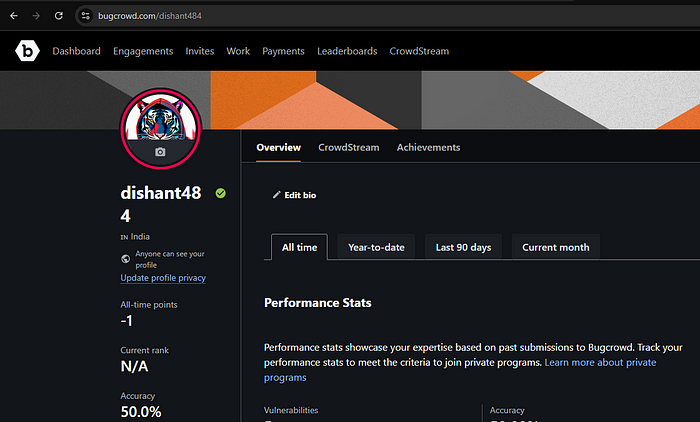Select the All time stats tab

click(299, 247)
